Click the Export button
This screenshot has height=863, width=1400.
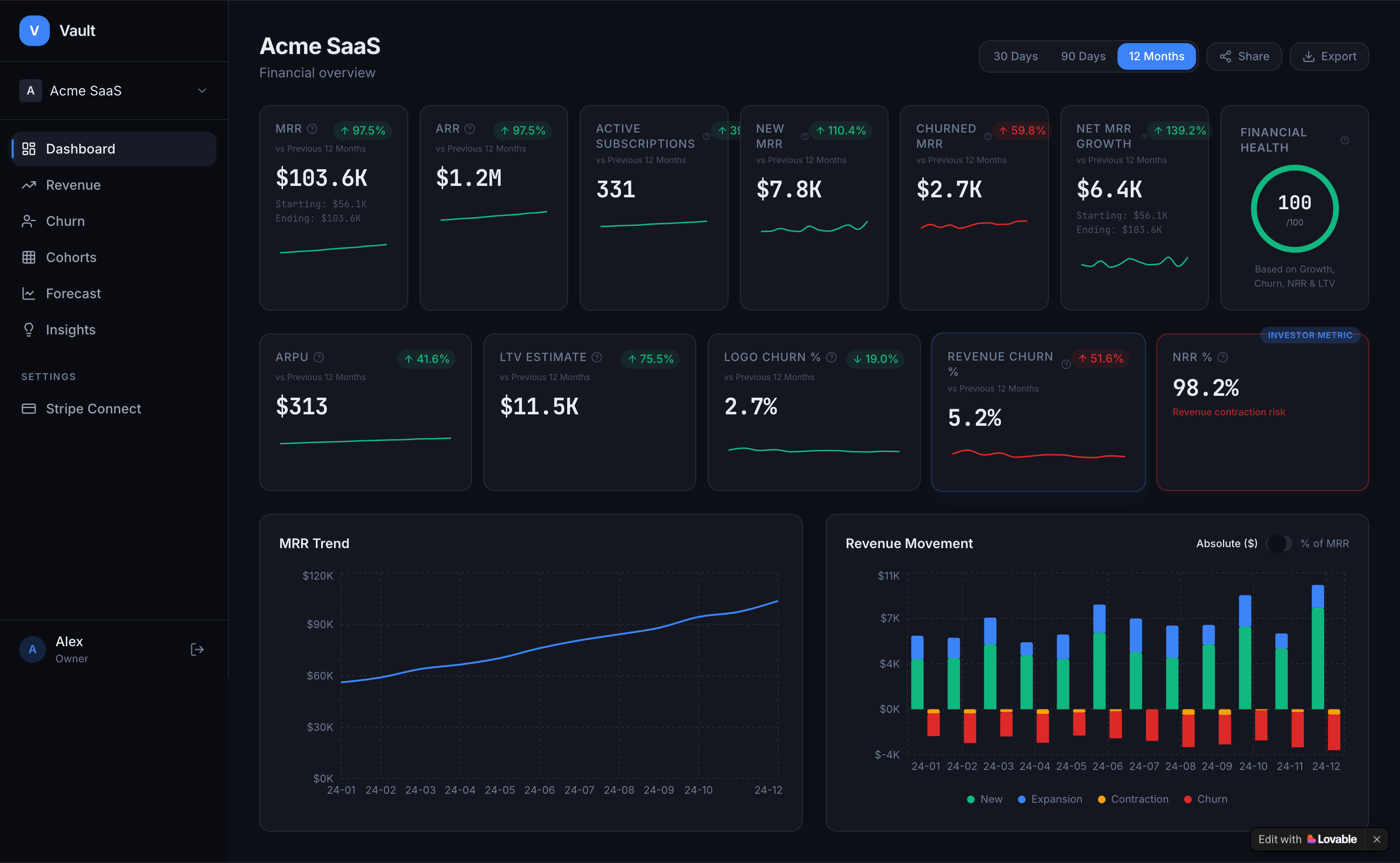coord(1329,56)
